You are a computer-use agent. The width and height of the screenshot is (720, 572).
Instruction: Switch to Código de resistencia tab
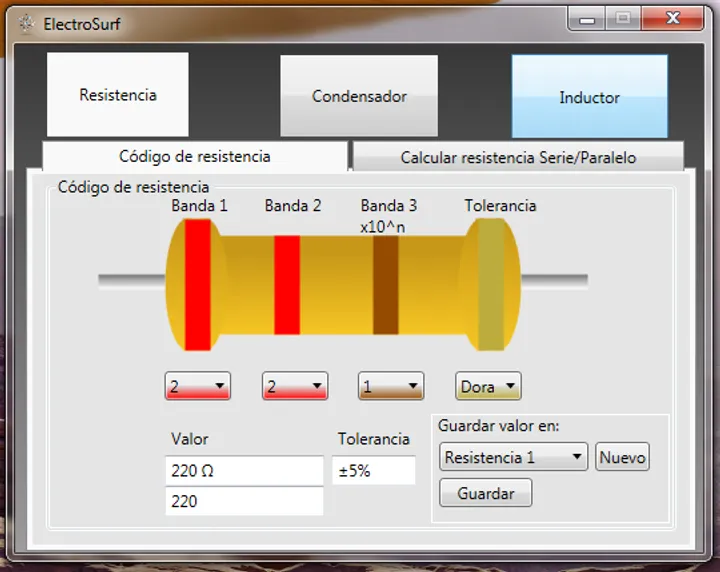coord(195,156)
